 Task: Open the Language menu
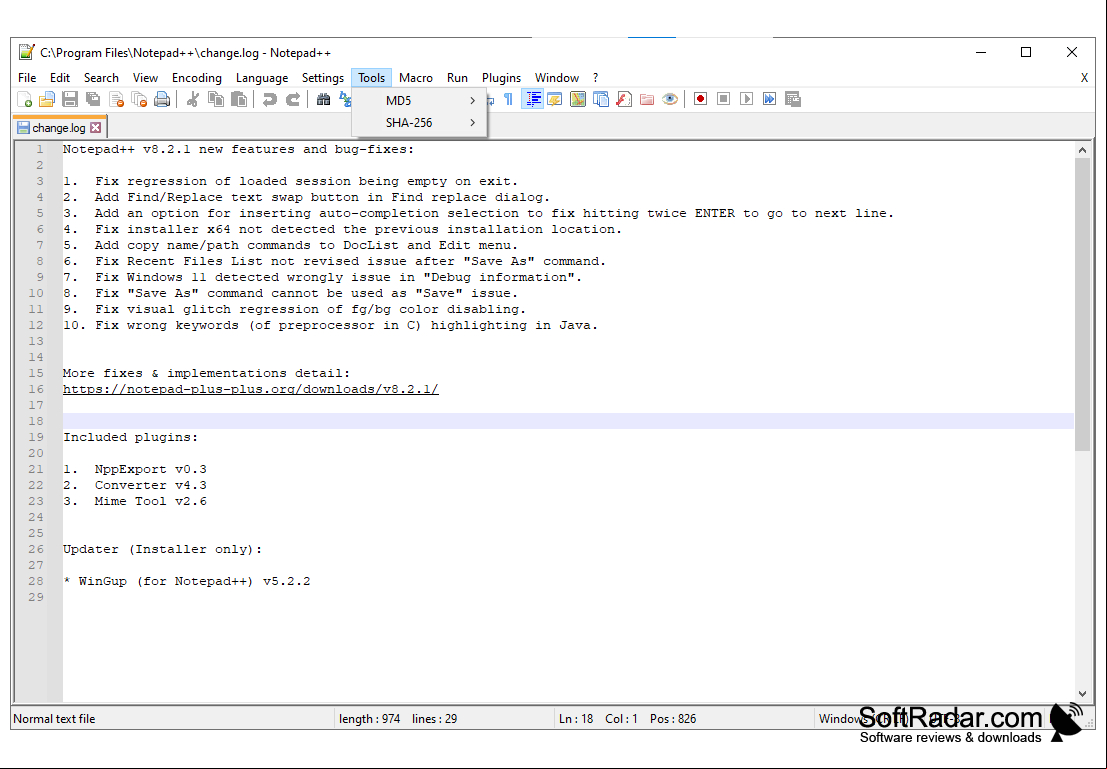262,78
